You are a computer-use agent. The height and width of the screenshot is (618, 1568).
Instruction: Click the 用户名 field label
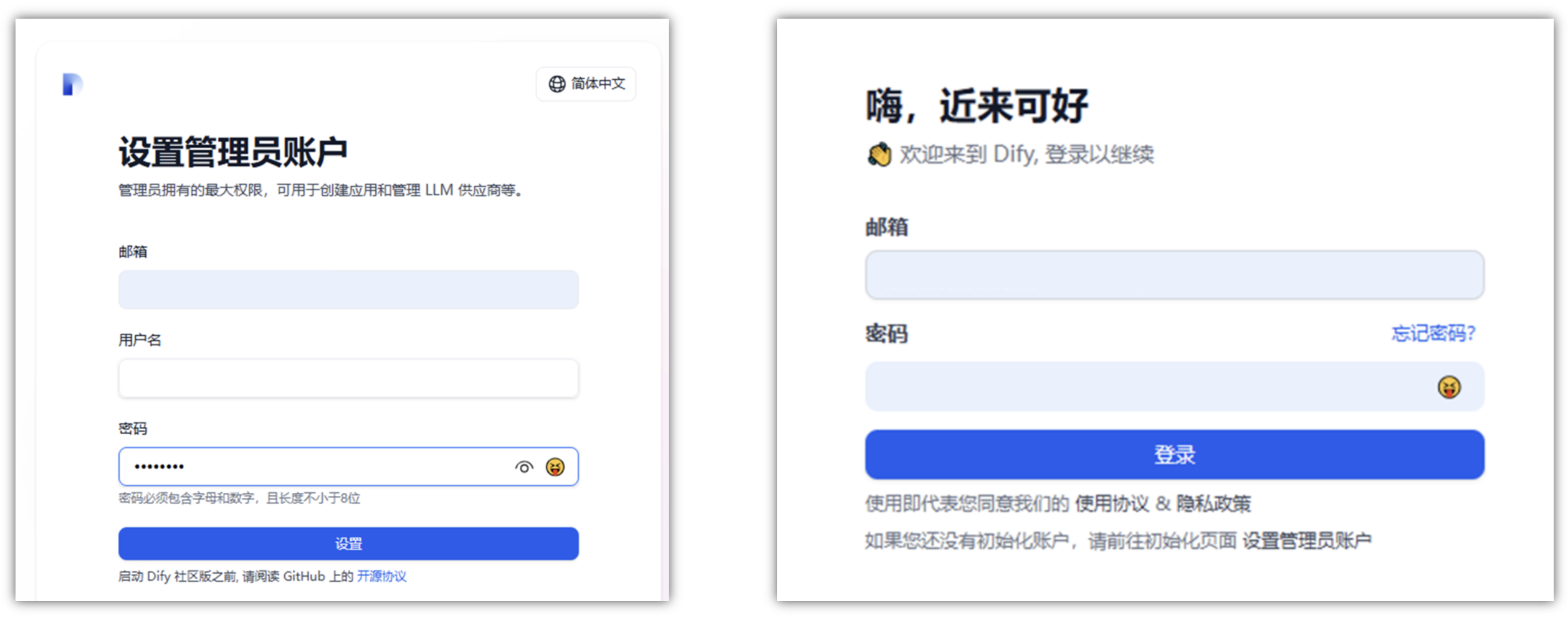(x=140, y=340)
